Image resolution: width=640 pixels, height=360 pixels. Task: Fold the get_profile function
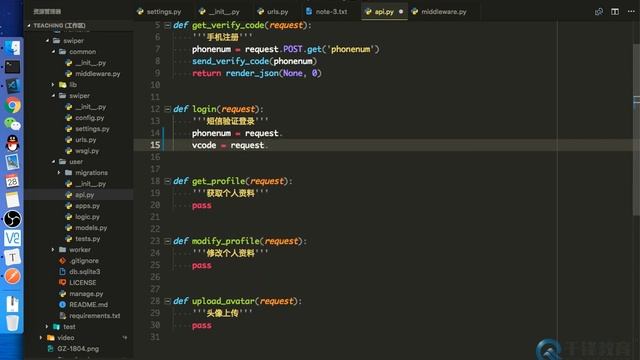pos(167,181)
